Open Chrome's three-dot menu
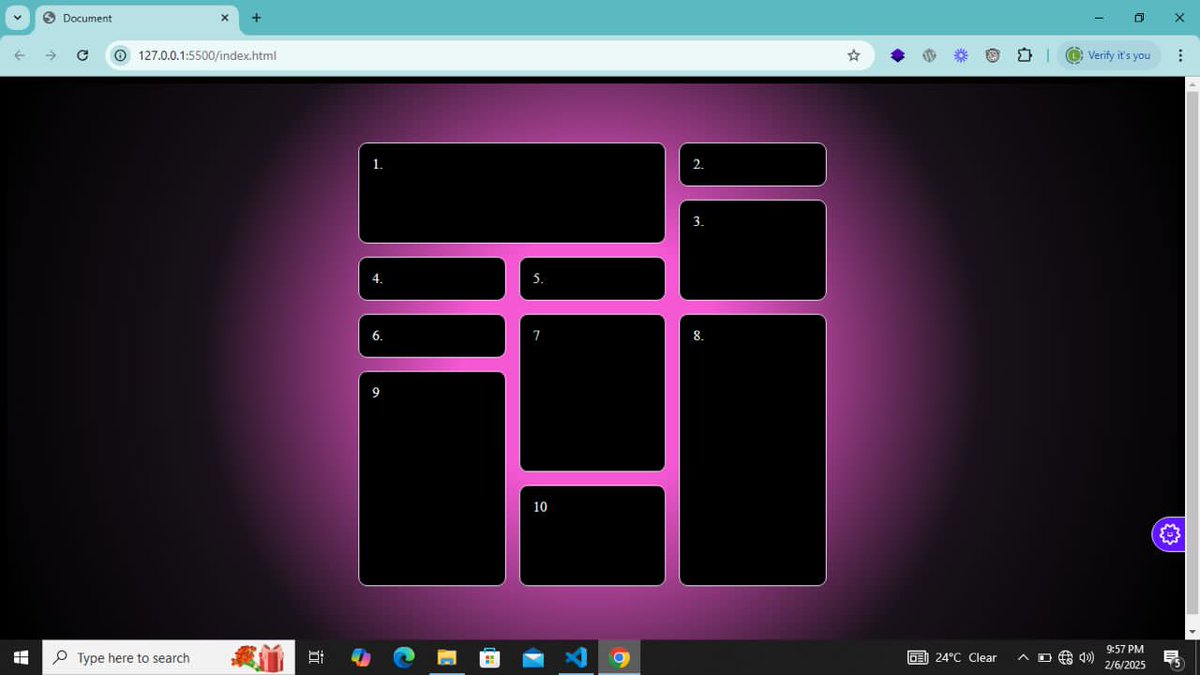 [1180, 55]
